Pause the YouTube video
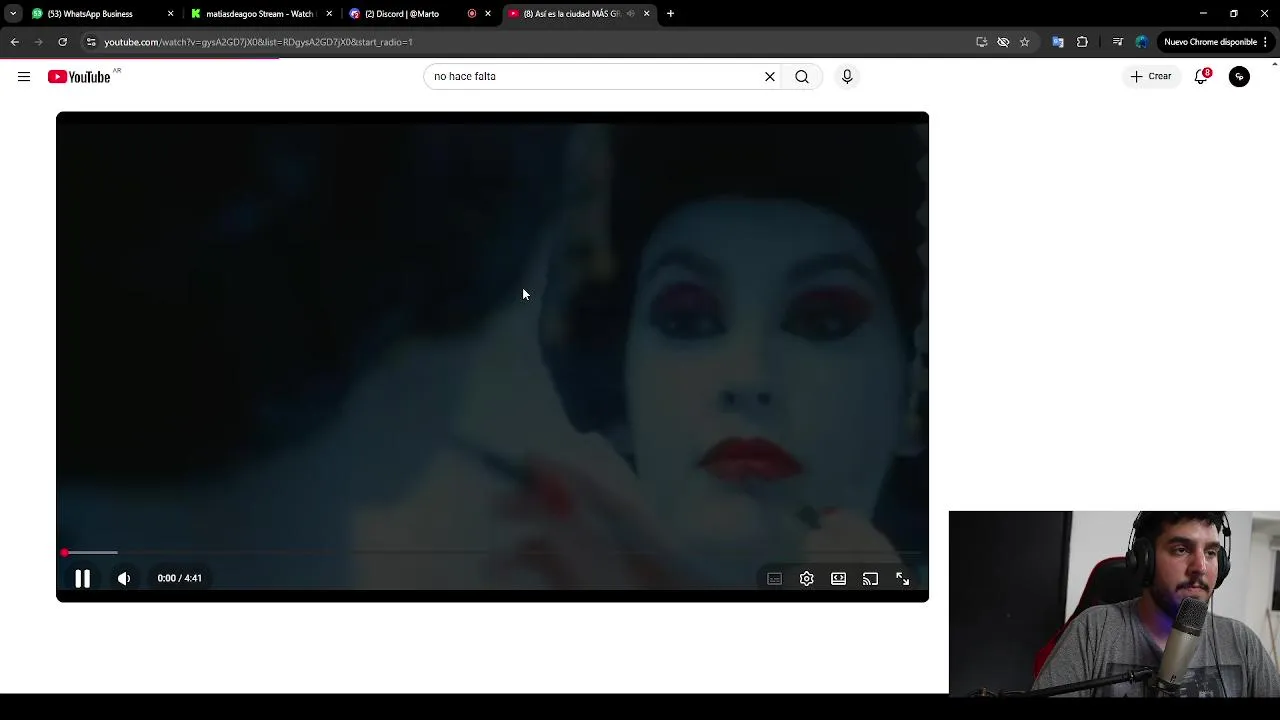Image resolution: width=1280 pixels, height=720 pixels. (x=83, y=578)
